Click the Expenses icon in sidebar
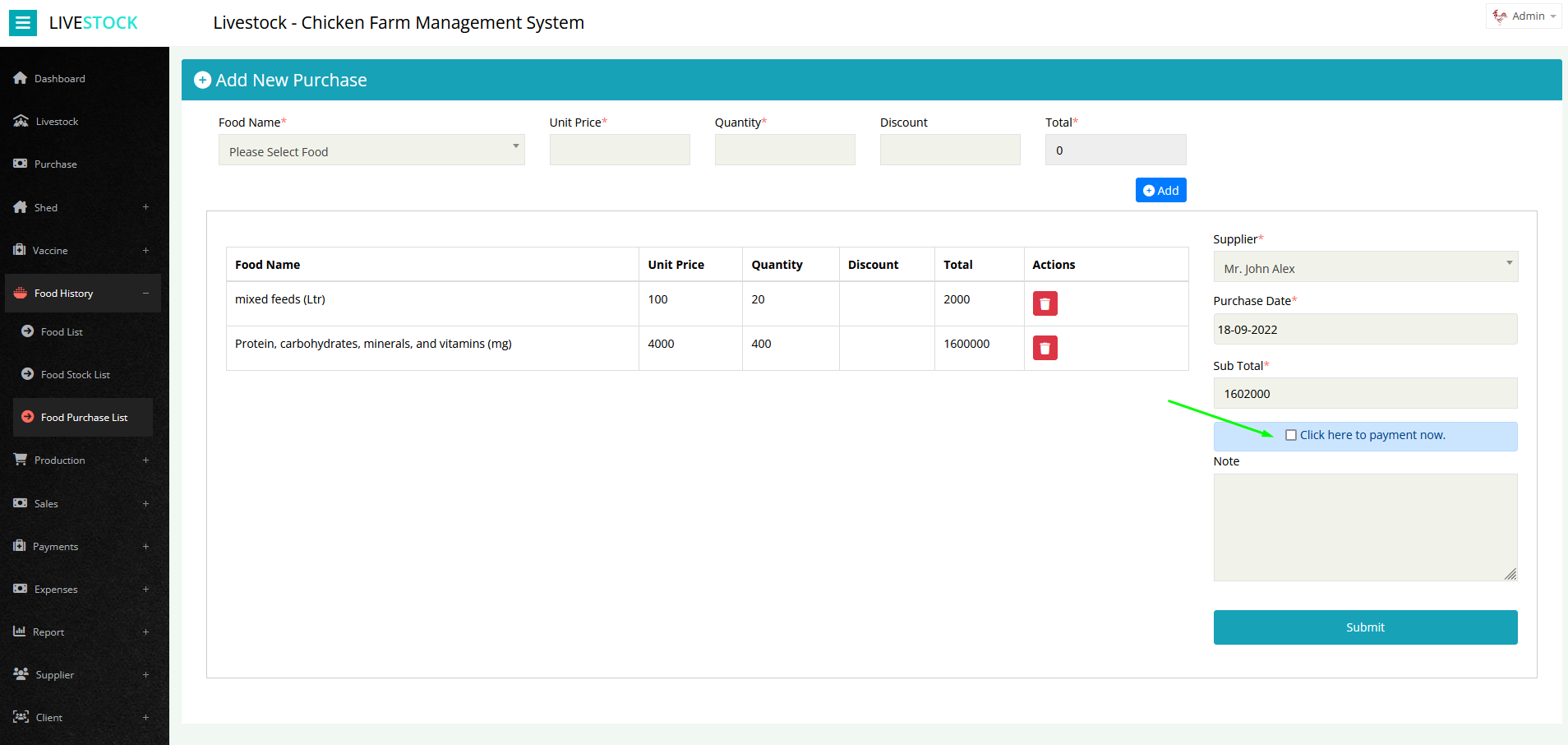 [x=20, y=589]
